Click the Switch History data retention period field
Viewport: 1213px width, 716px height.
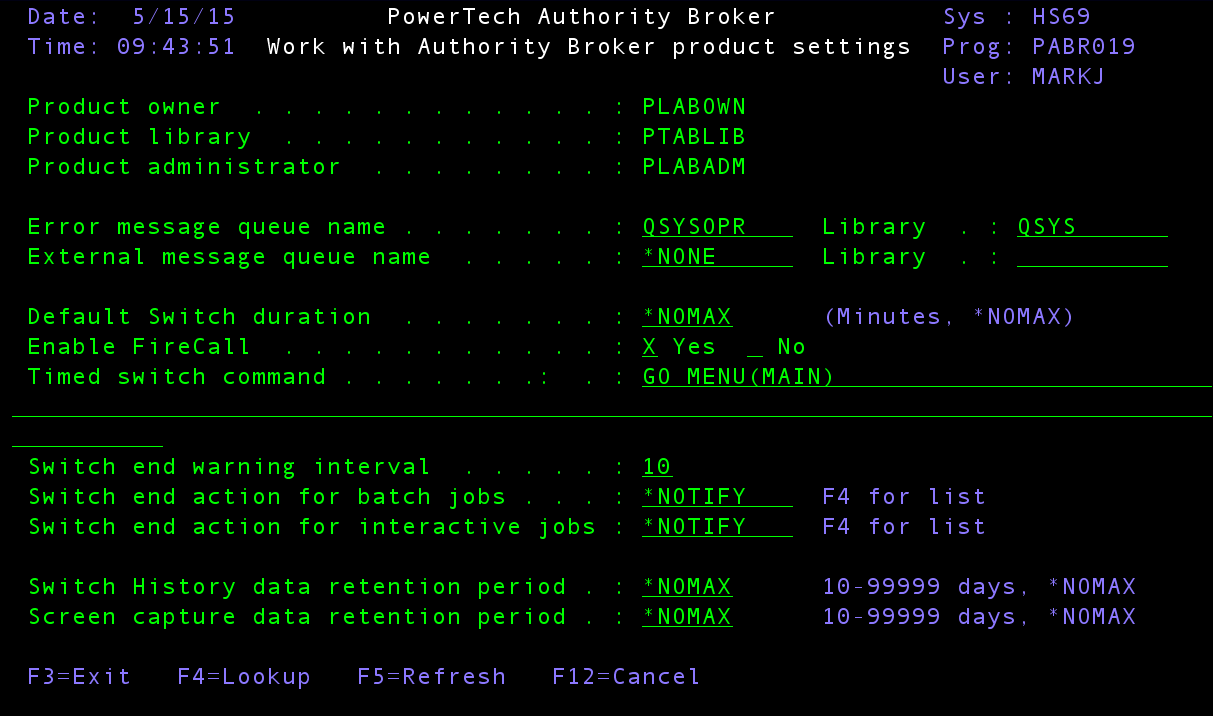coord(688,587)
